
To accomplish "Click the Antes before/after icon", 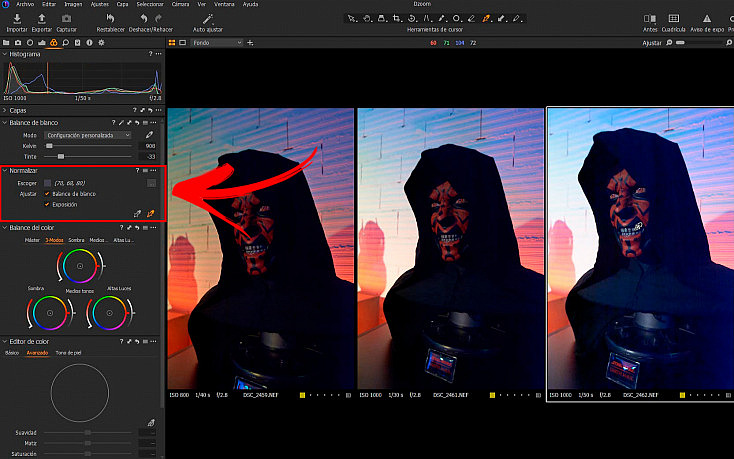I will click(x=650, y=19).
